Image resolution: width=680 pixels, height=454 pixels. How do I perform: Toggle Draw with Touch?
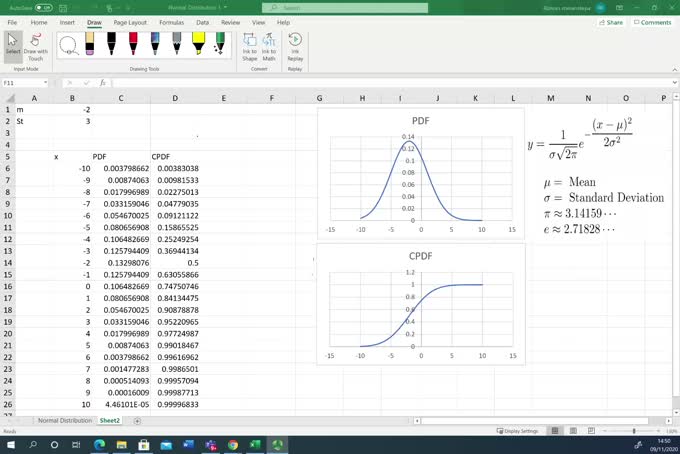35,46
